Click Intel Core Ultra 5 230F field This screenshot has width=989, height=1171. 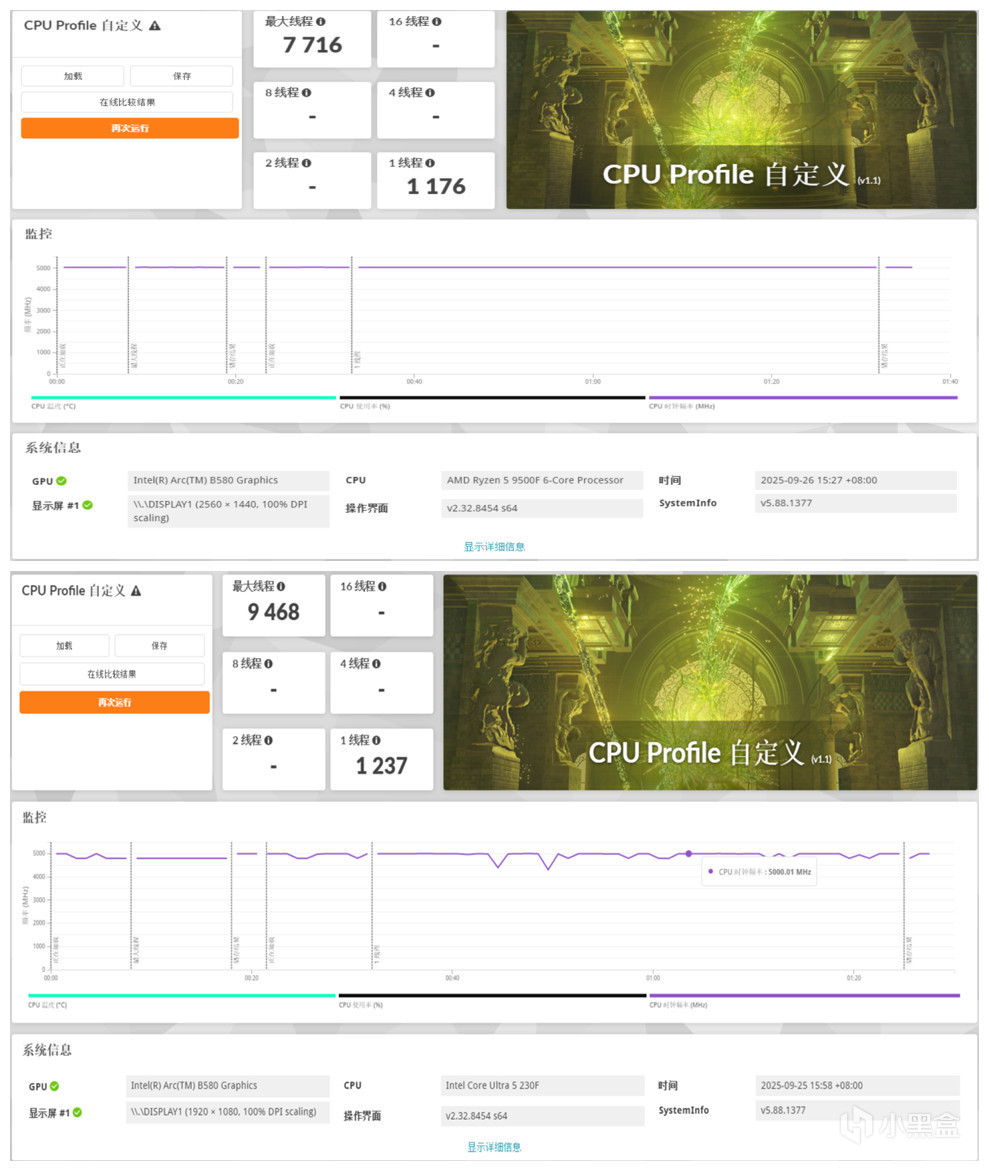click(x=543, y=1086)
